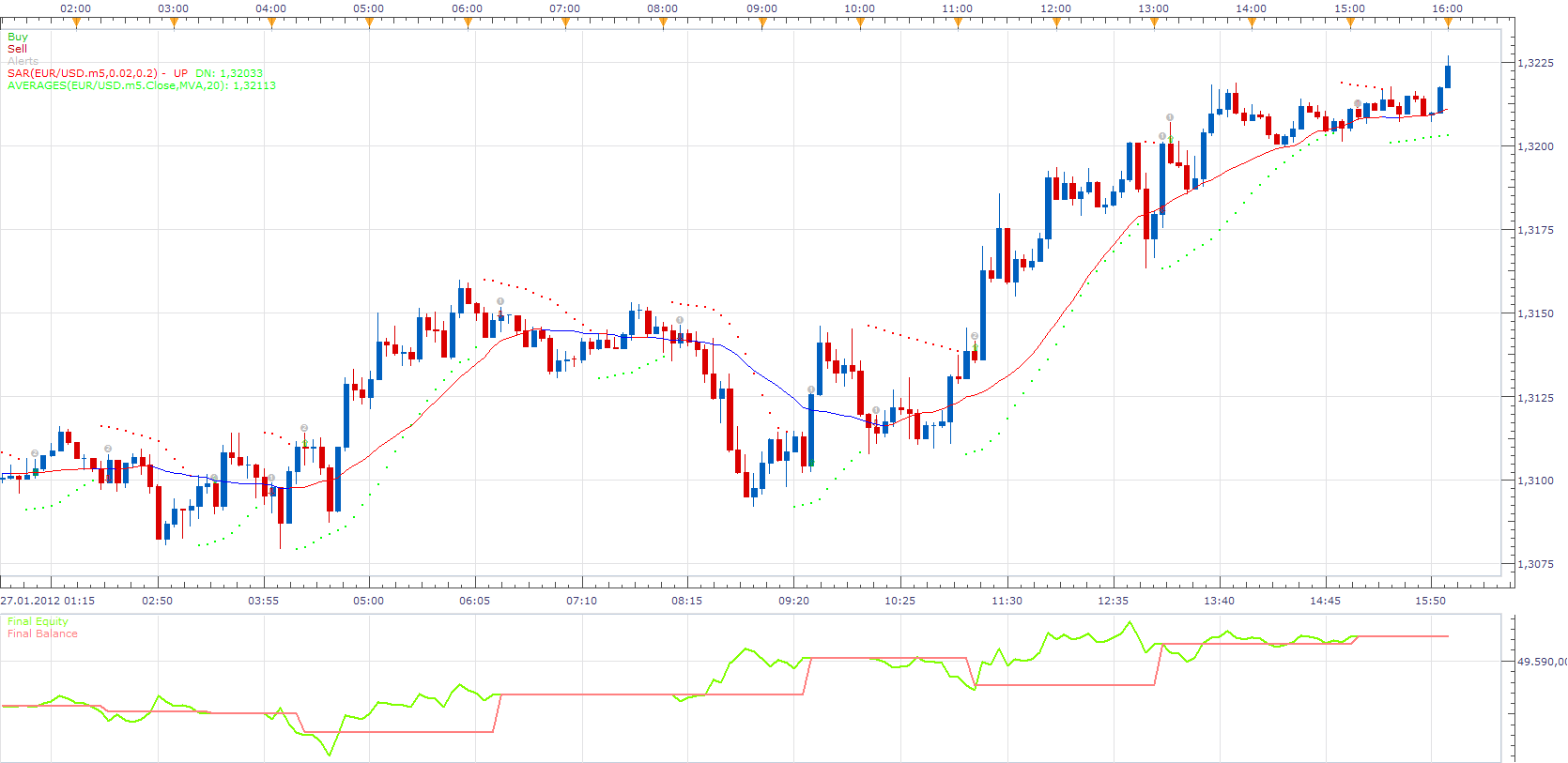Click the 15:50 bottom time label
This screenshot has width=1568, height=763.
coord(1430,601)
